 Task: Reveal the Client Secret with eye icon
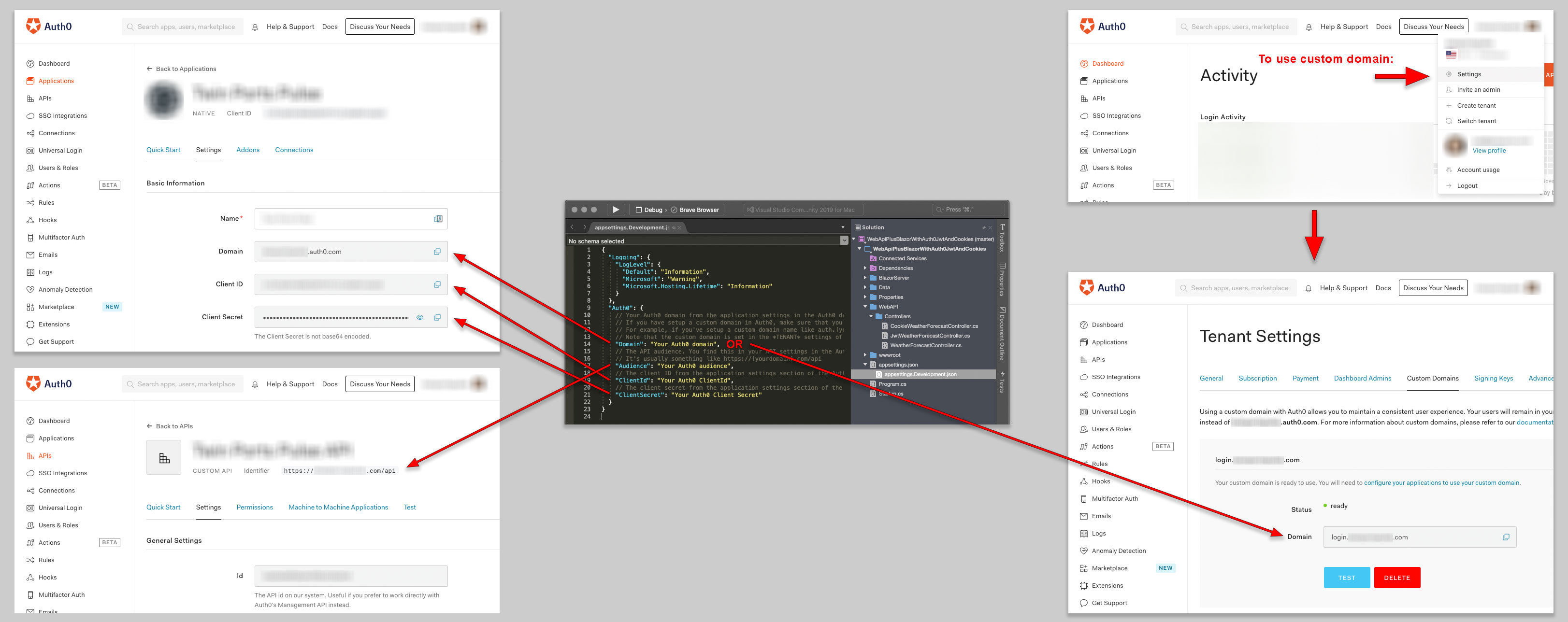[419, 318]
